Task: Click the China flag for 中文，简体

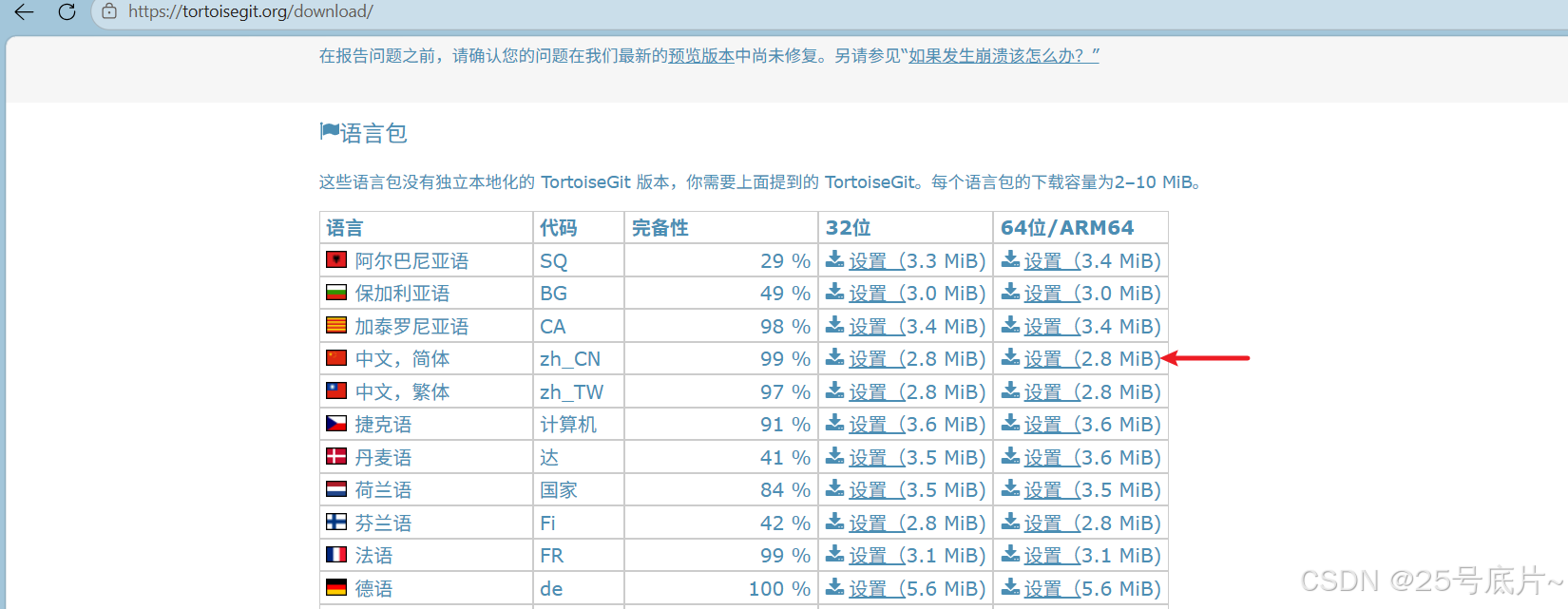Action: (x=336, y=358)
